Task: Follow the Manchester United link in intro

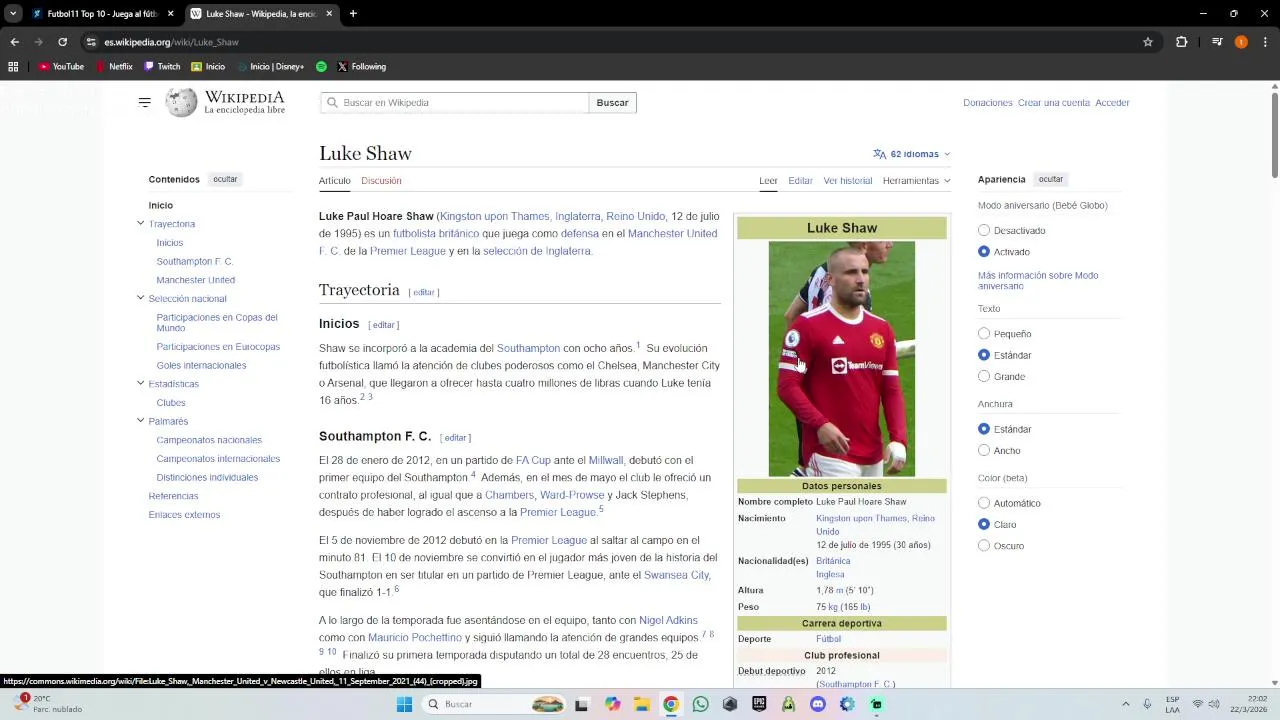Action: 672,233
